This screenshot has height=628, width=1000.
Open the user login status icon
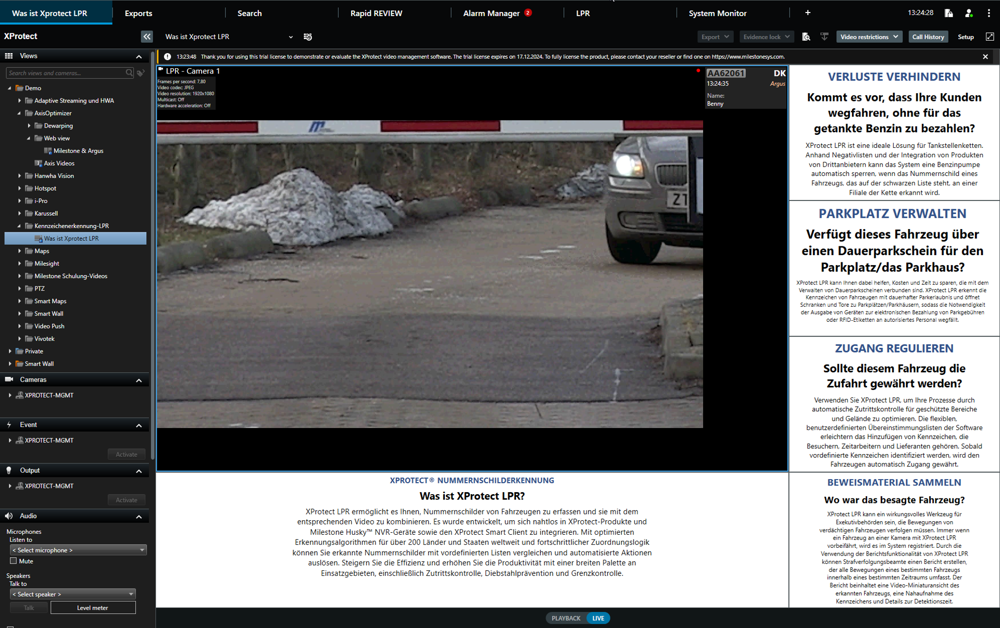coord(968,13)
